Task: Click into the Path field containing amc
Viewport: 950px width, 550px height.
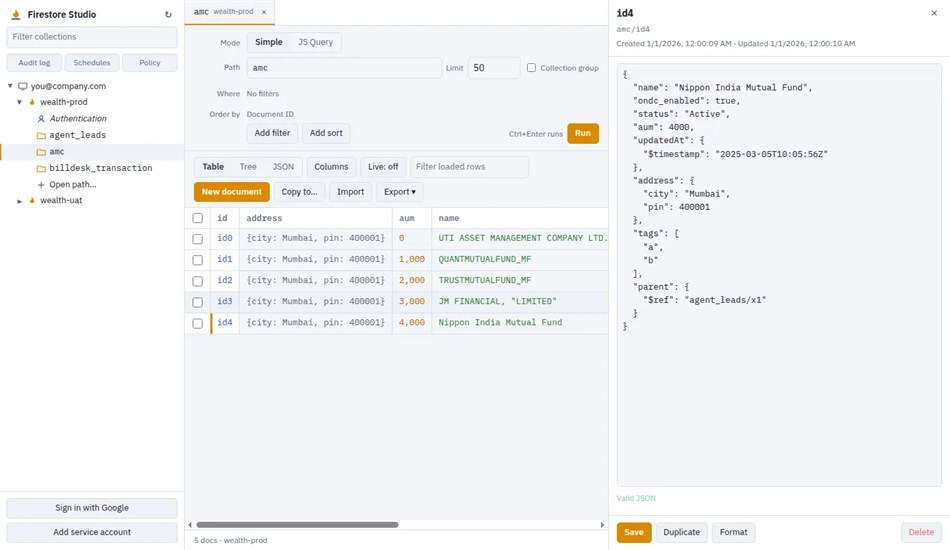Action: 344,68
